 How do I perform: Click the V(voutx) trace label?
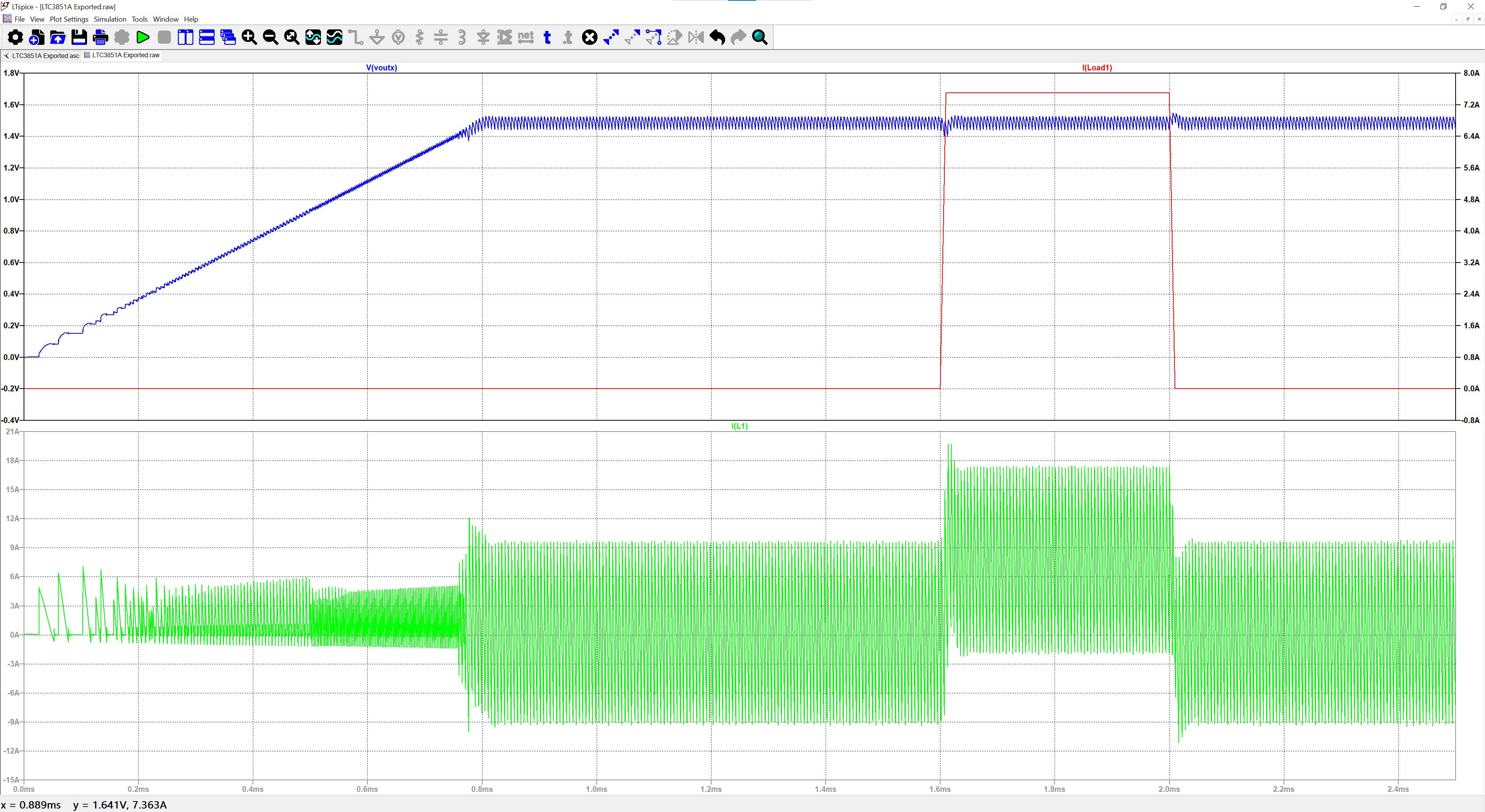pos(382,67)
